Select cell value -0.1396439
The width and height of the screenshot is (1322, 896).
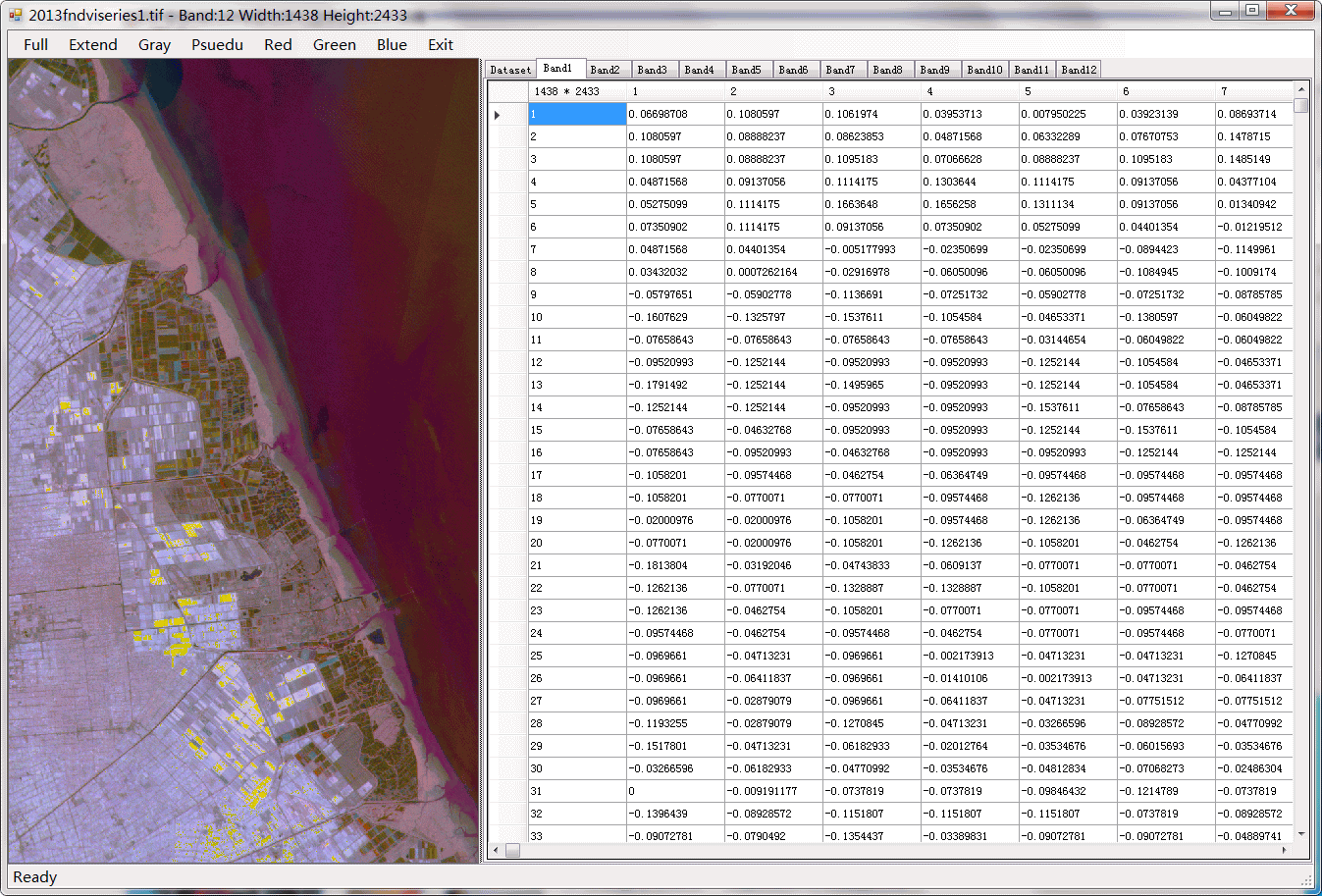[675, 814]
